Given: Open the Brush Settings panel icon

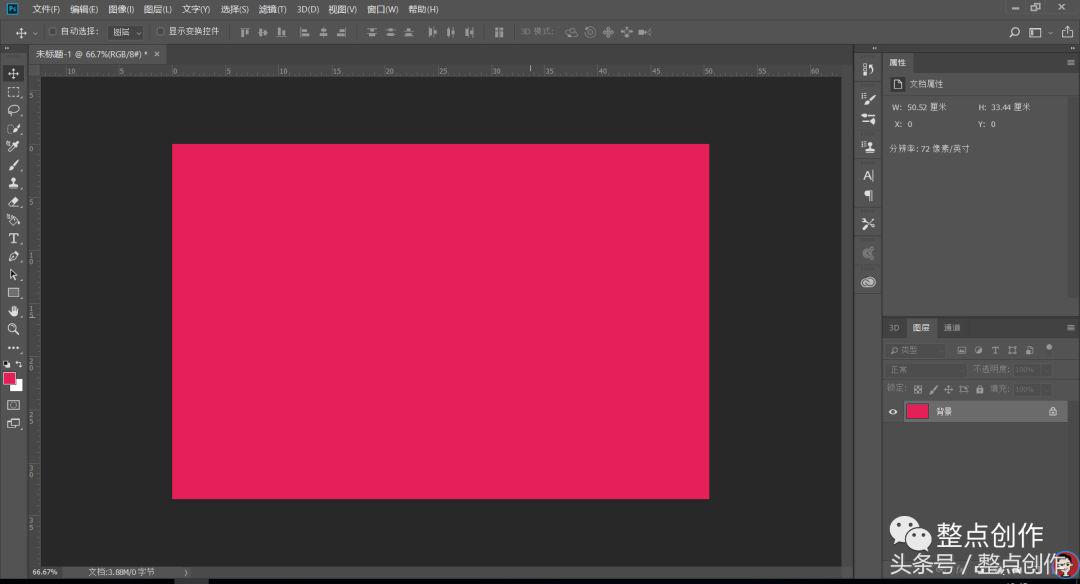Looking at the screenshot, I should pyautogui.click(x=869, y=98).
